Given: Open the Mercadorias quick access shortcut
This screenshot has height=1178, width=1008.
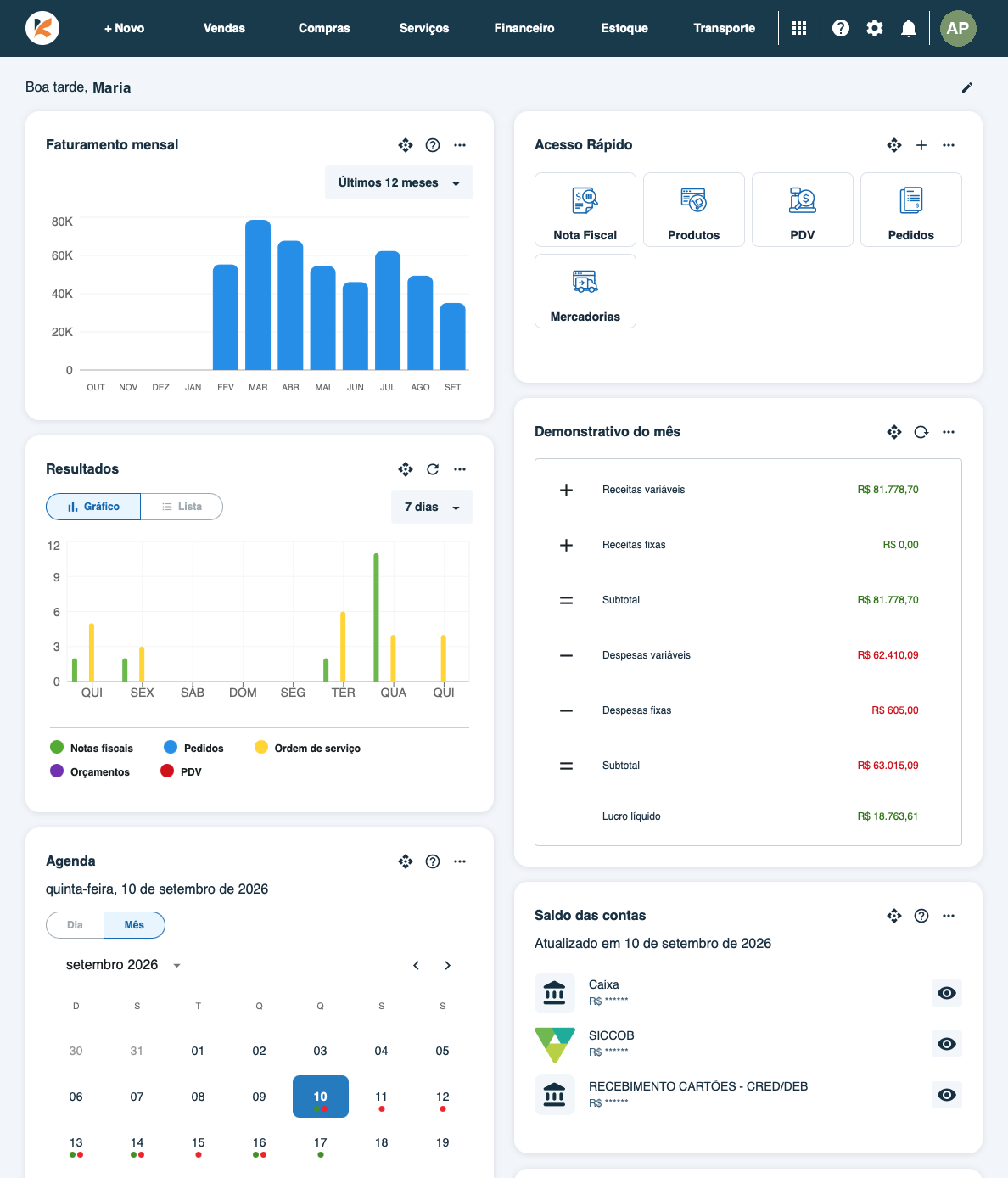Looking at the screenshot, I should click(585, 291).
